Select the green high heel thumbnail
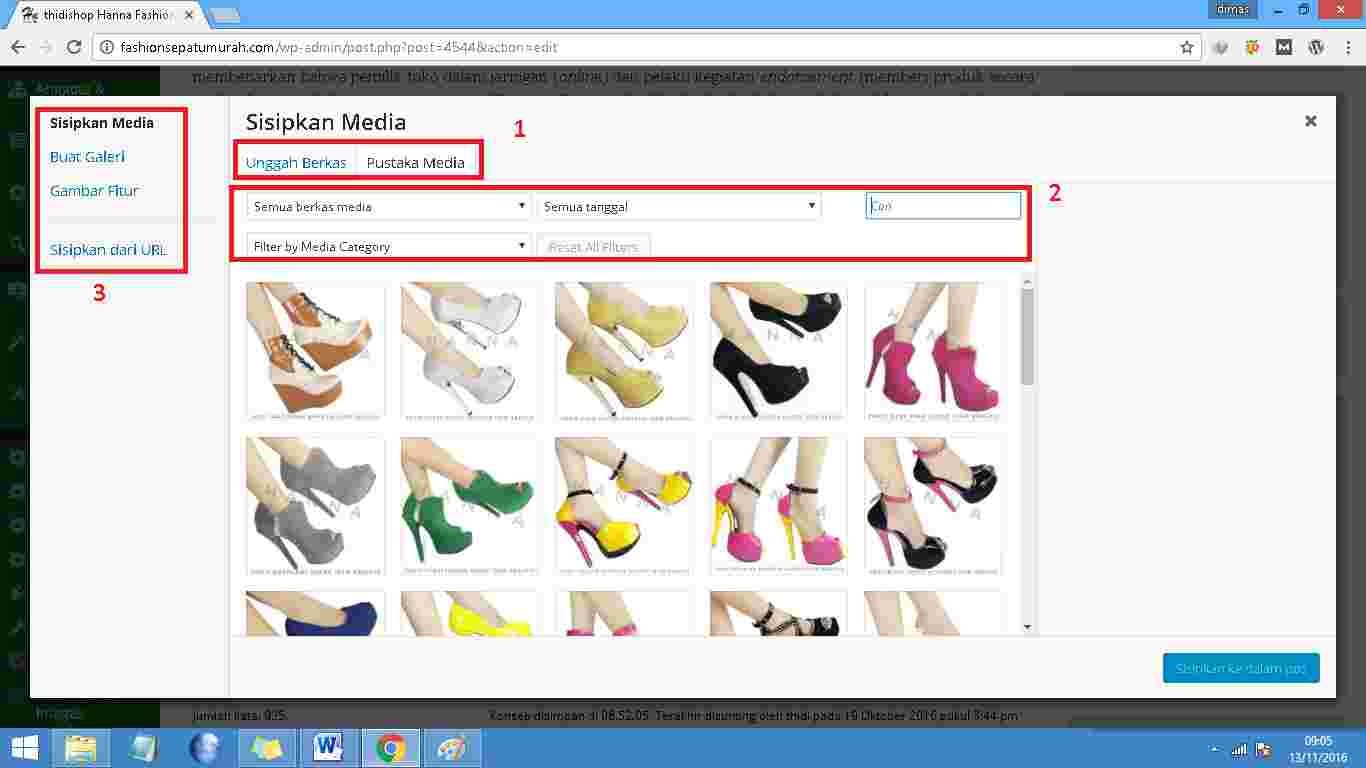Screen dimensions: 1366x768 click(x=469, y=505)
